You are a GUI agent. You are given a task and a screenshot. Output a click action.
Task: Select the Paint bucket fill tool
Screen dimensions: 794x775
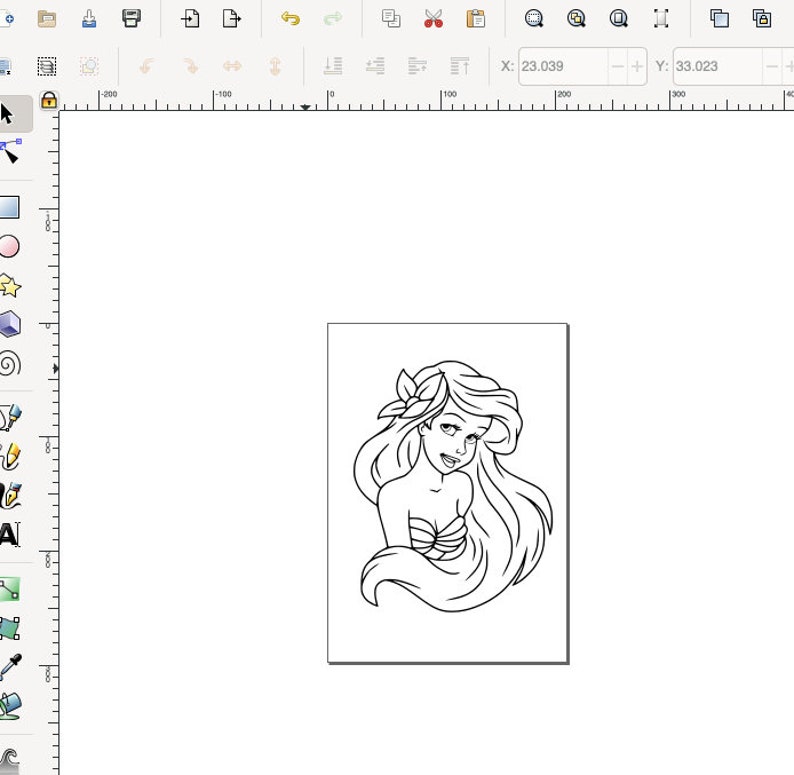(10, 706)
